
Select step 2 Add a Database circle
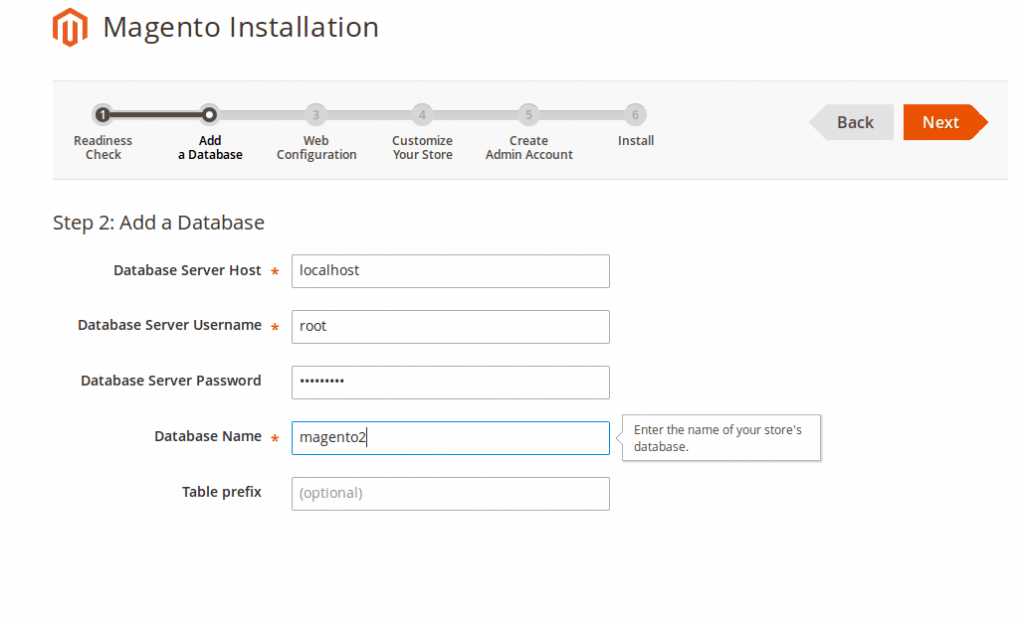click(209, 115)
